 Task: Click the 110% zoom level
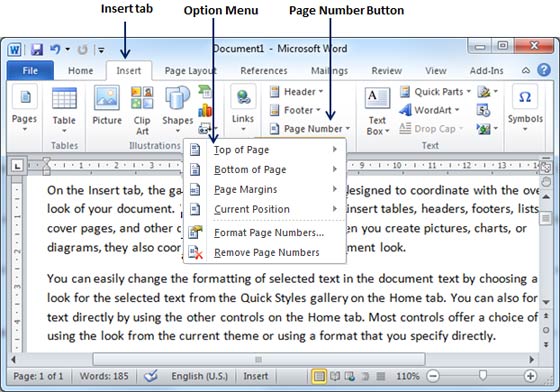tap(408, 376)
